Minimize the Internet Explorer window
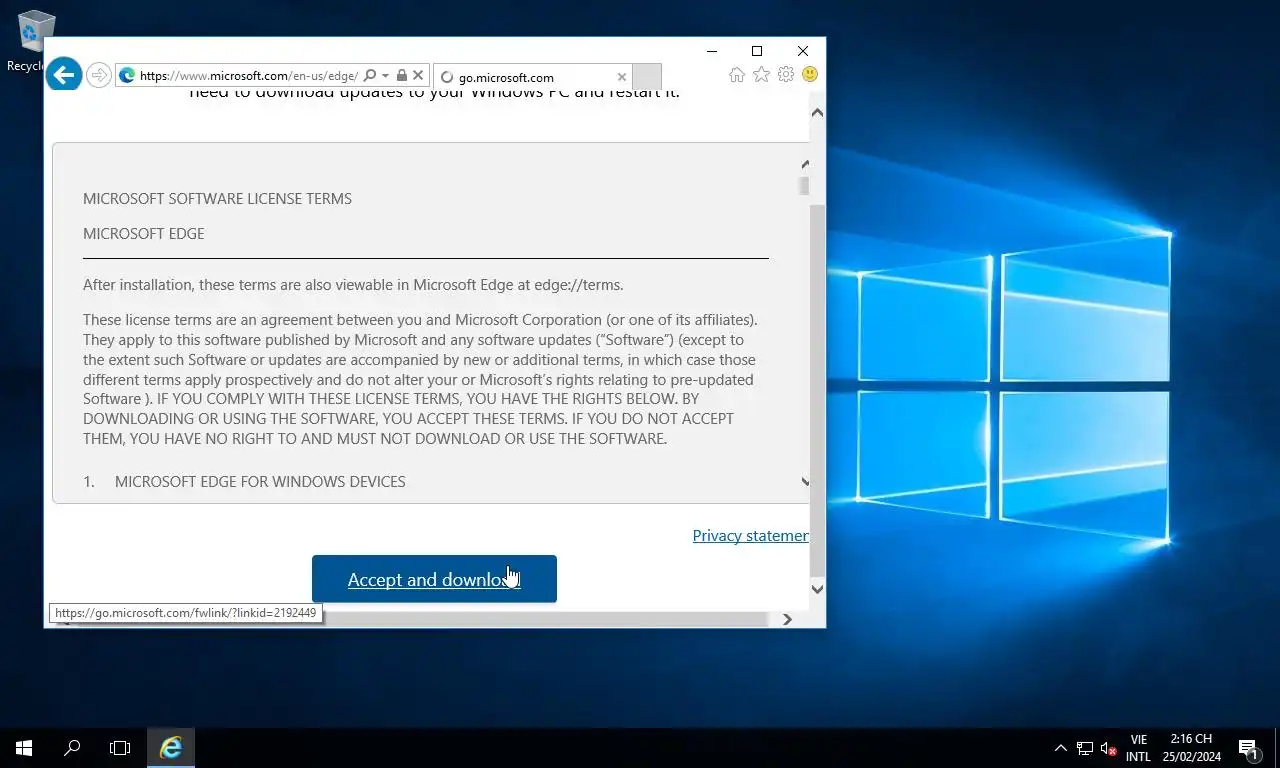1280x768 pixels. 712,51
